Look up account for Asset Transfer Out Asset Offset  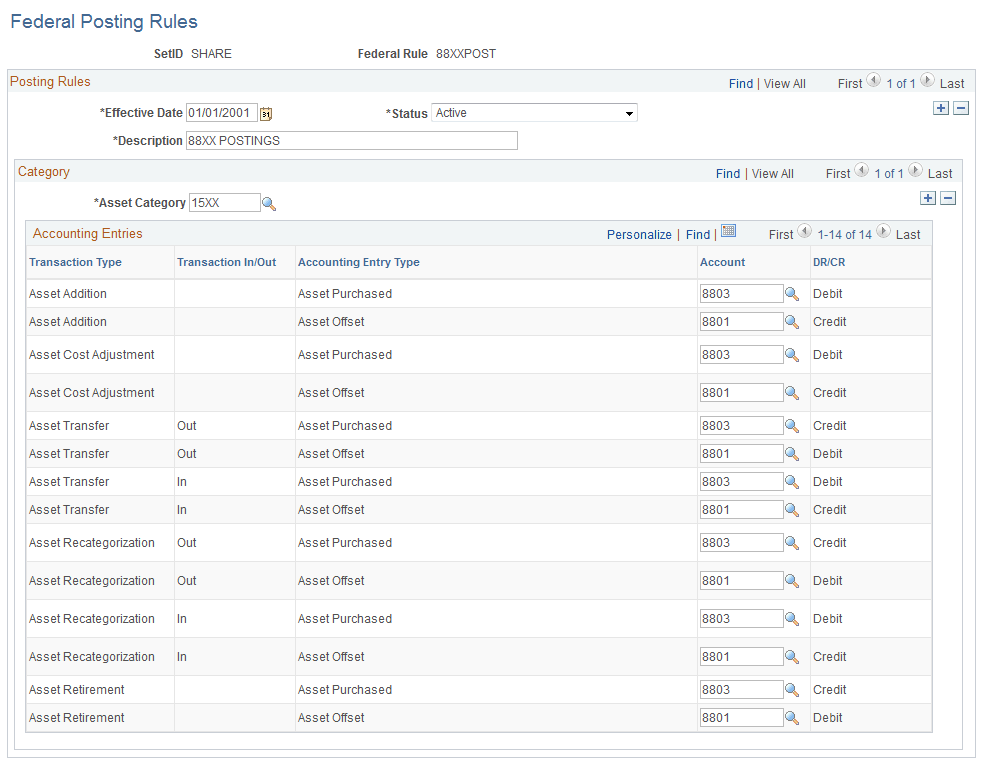(792, 454)
